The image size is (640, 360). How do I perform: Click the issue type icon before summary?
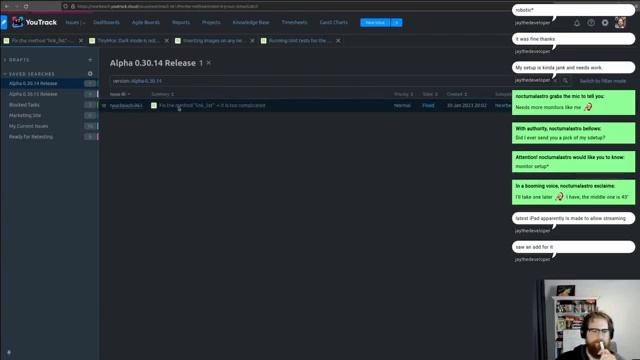pyautogui.click(x=154, y=105)
